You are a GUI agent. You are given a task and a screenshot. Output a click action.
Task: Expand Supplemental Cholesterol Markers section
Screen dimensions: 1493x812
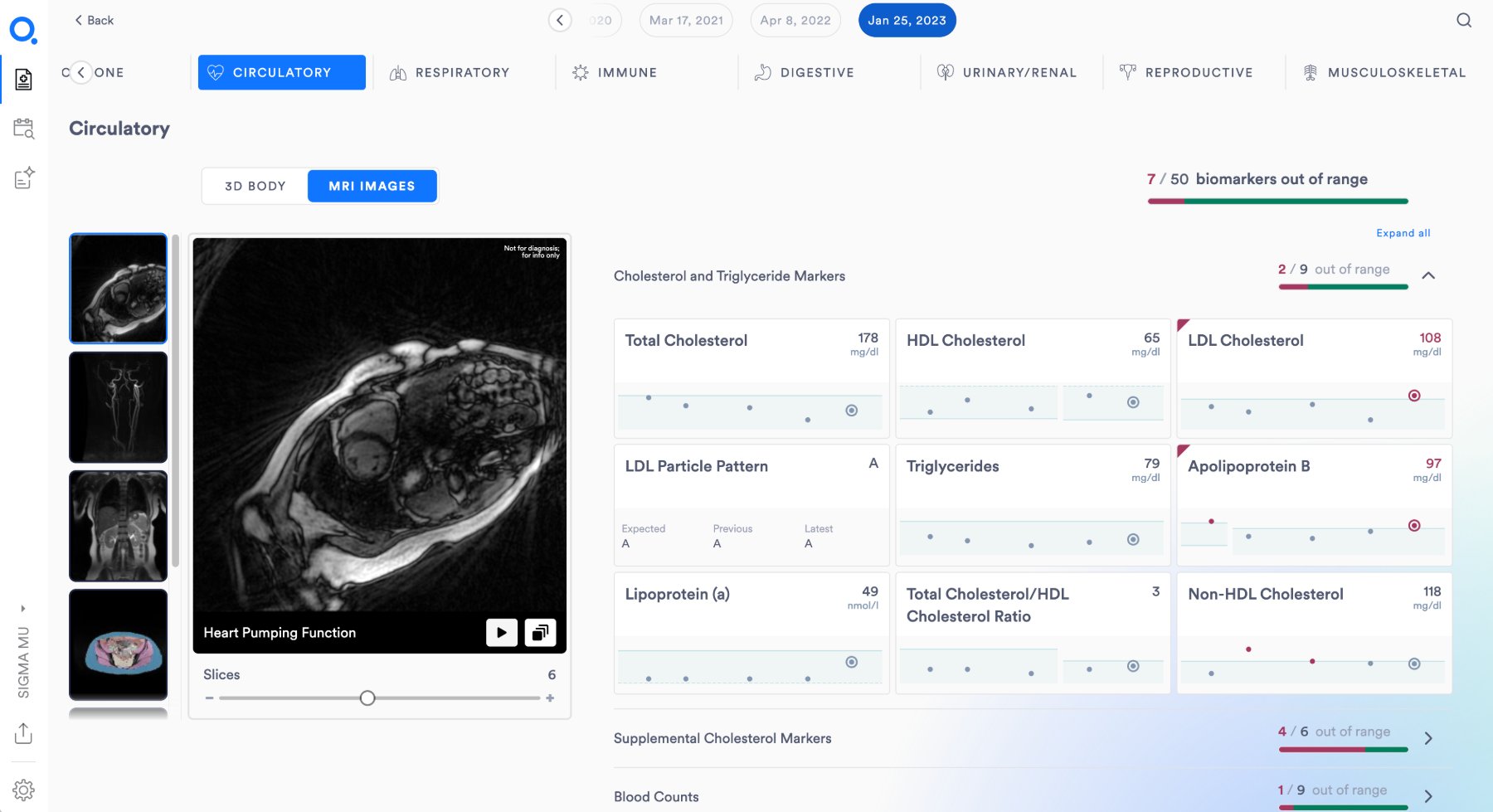click(1428, 738)
